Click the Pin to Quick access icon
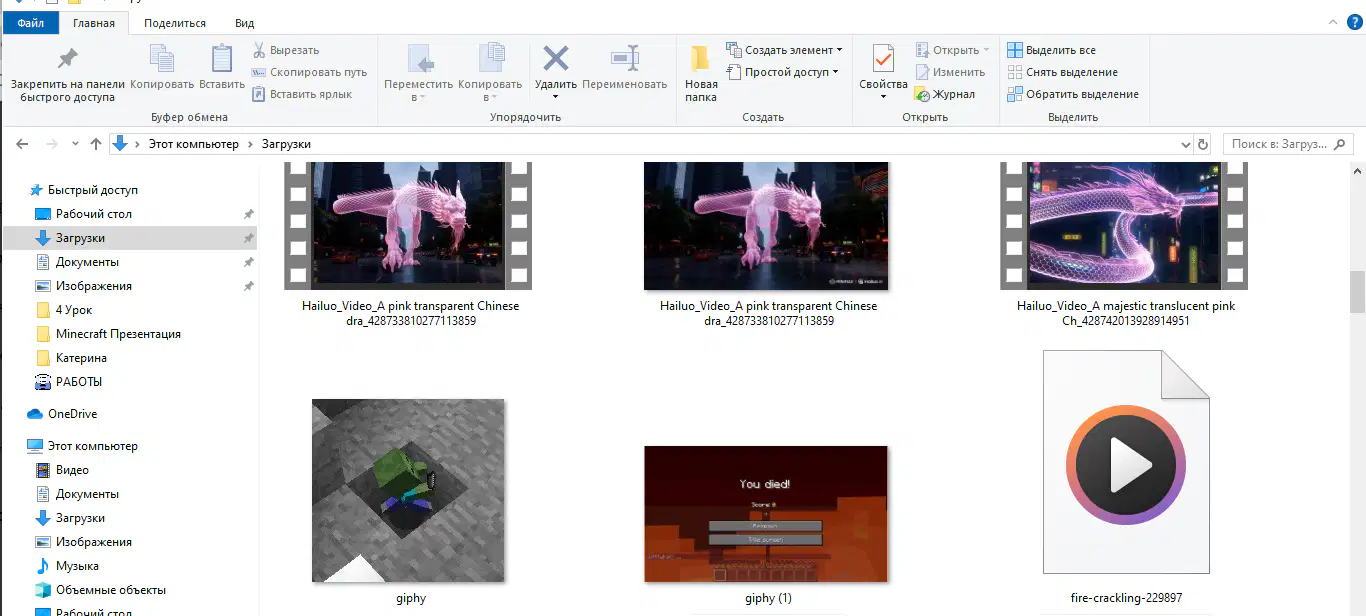The width and height of the screenshot is (1366, 616). coord(67,58)
